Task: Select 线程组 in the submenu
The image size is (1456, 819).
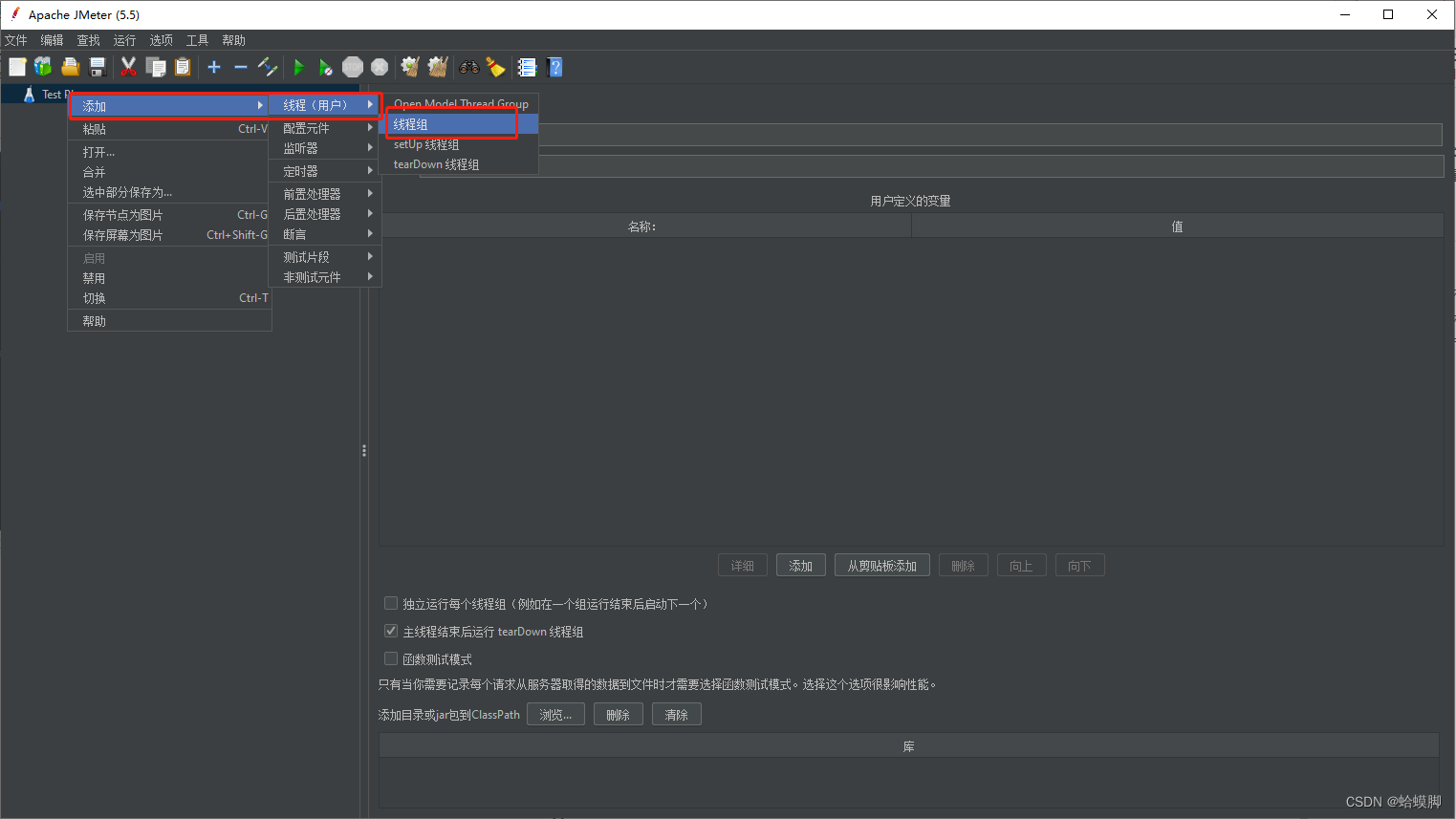Action: (x=459, y=124)
